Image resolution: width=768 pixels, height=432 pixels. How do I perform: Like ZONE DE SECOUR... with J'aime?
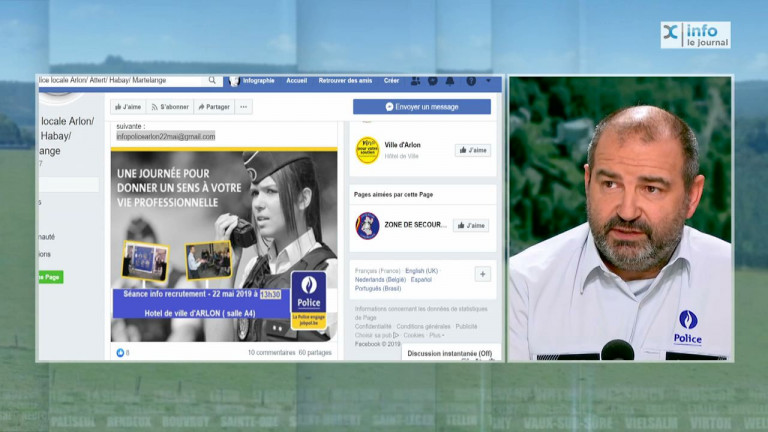pos(471,225)
